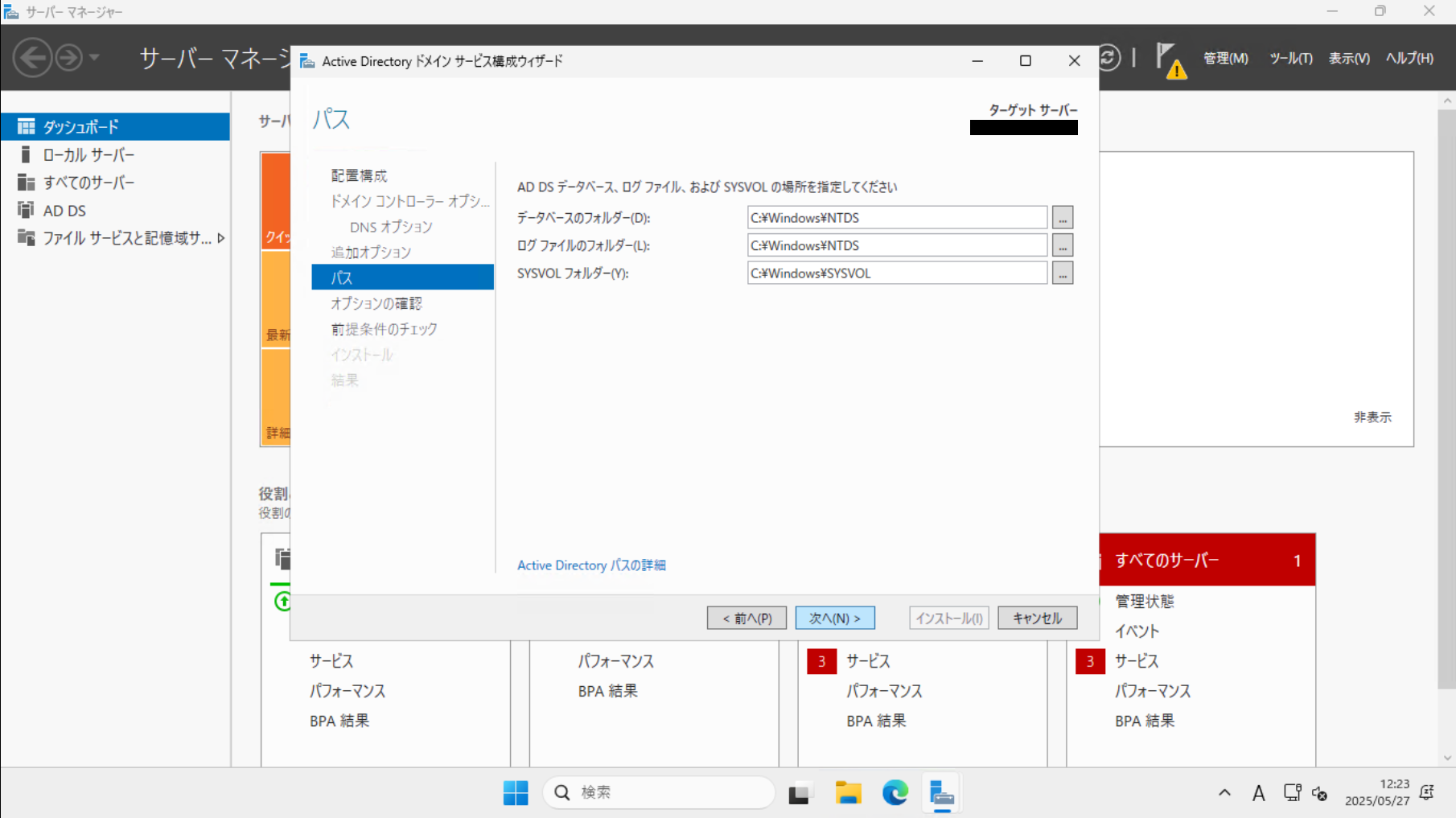Click the ファイル サービス sidebar icon
Image resolution: width=1456 pixels, height=818 pixels.
(x=27, y=238)
